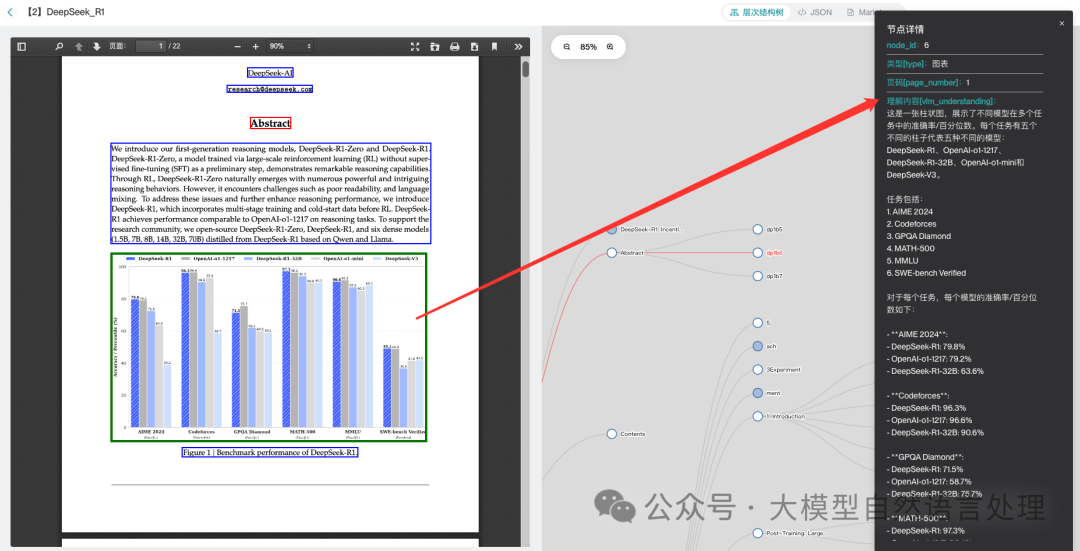Close the 节点详情 panel
This screenshot has width=1080, height=551.
pos(1061,24)
